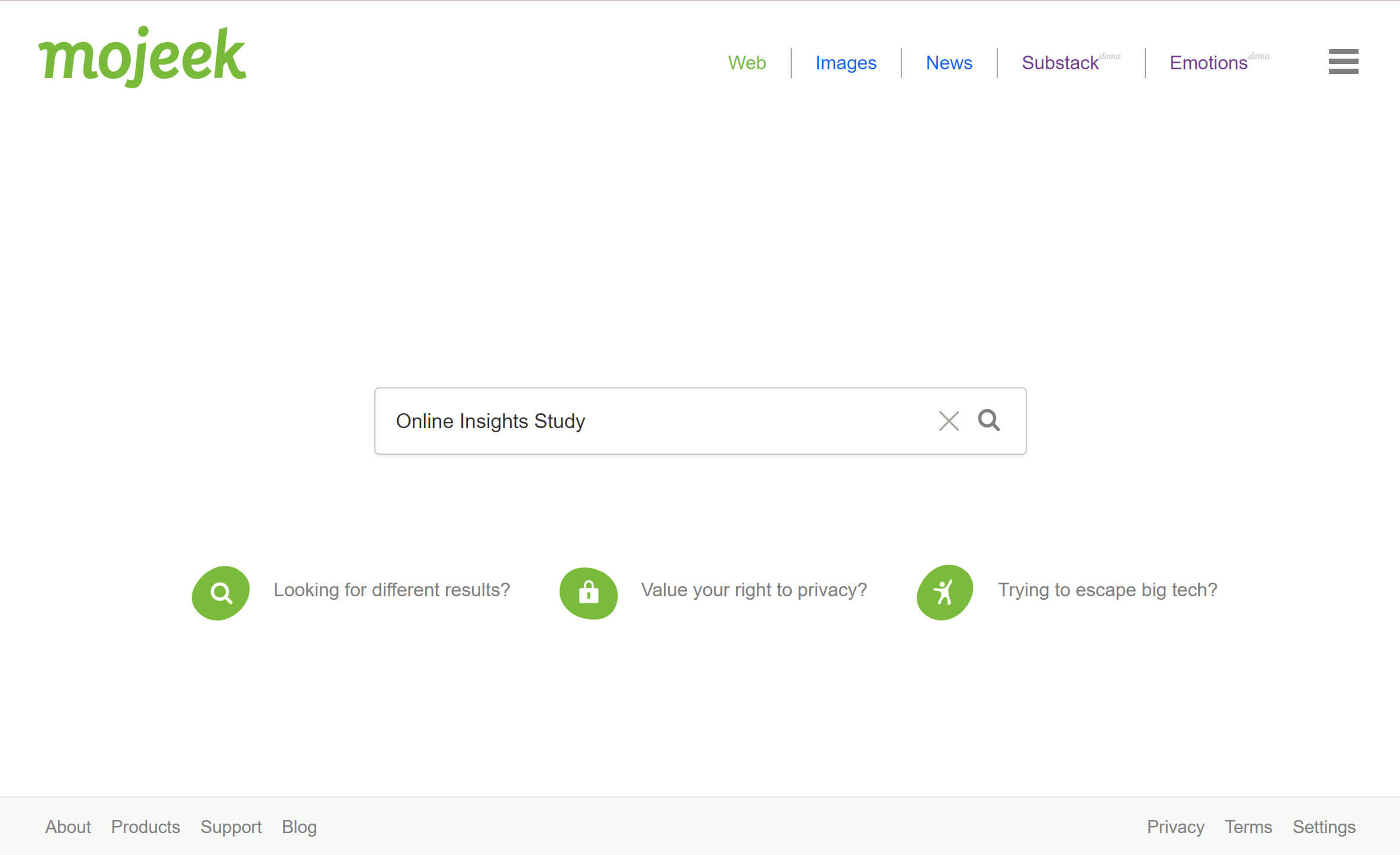Click the green padlock privacy icon
This screenshot has width=1400, height=855.
(589, 593)
